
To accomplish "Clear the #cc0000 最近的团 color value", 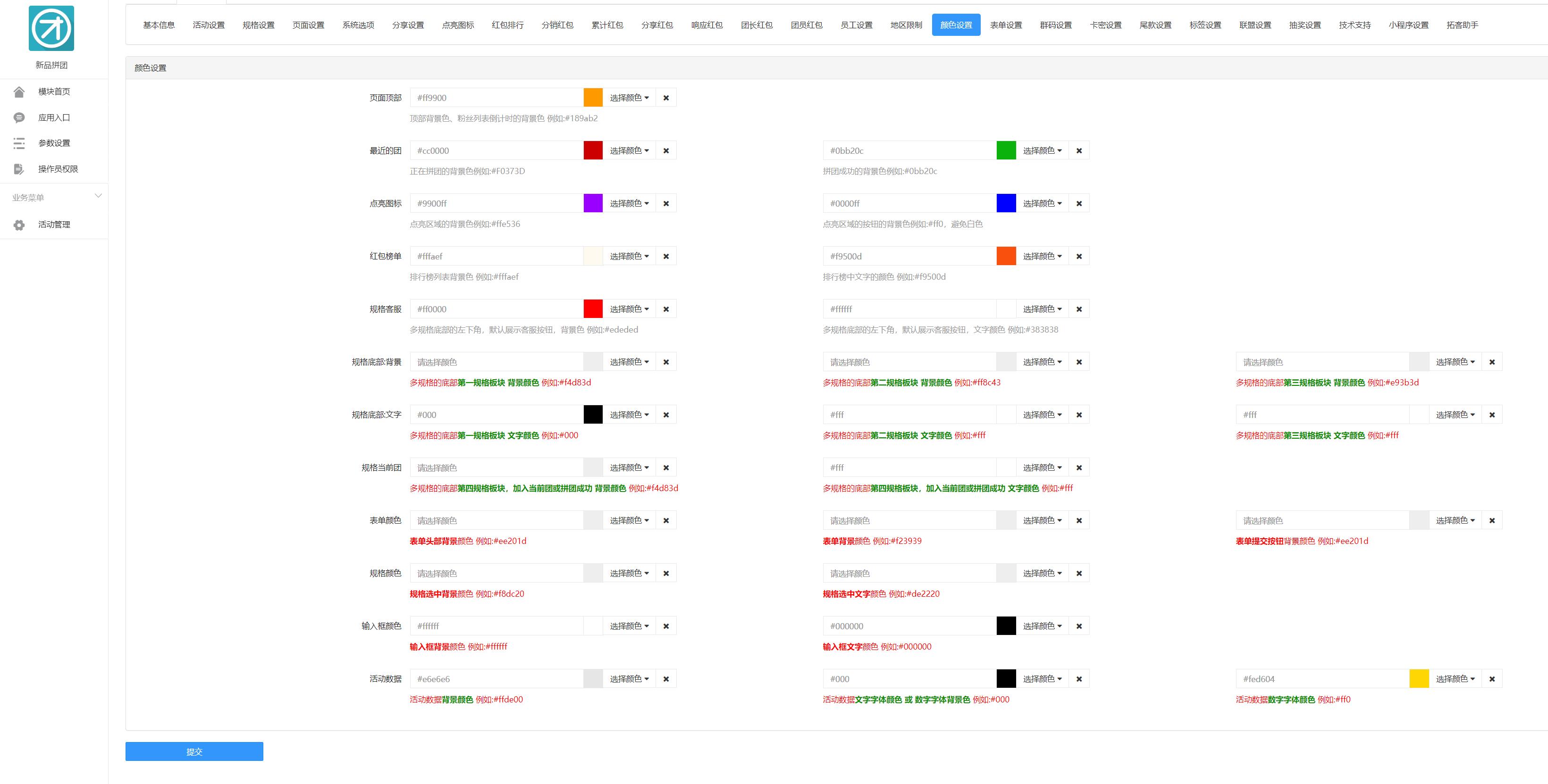I will point(666,151).
